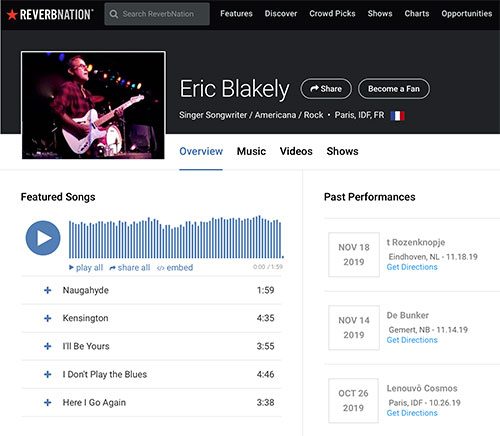This screenshot has height=436, width=500.
Task: Open Crowd Picks in the navigation
Action: pyautogui.click(x=332, y=14)
